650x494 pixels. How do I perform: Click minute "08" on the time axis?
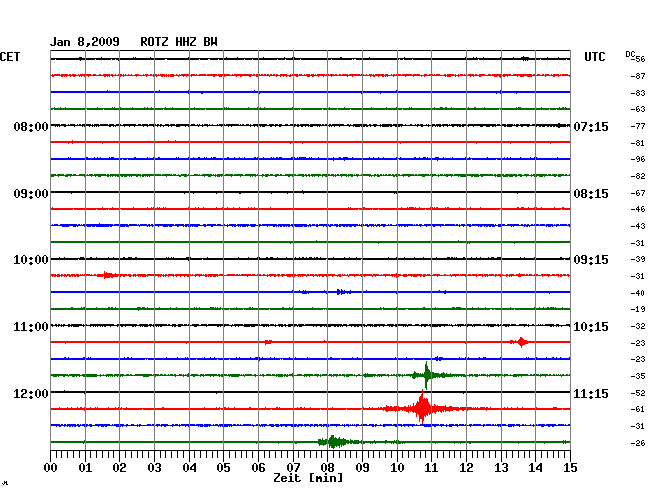point(327,467)
